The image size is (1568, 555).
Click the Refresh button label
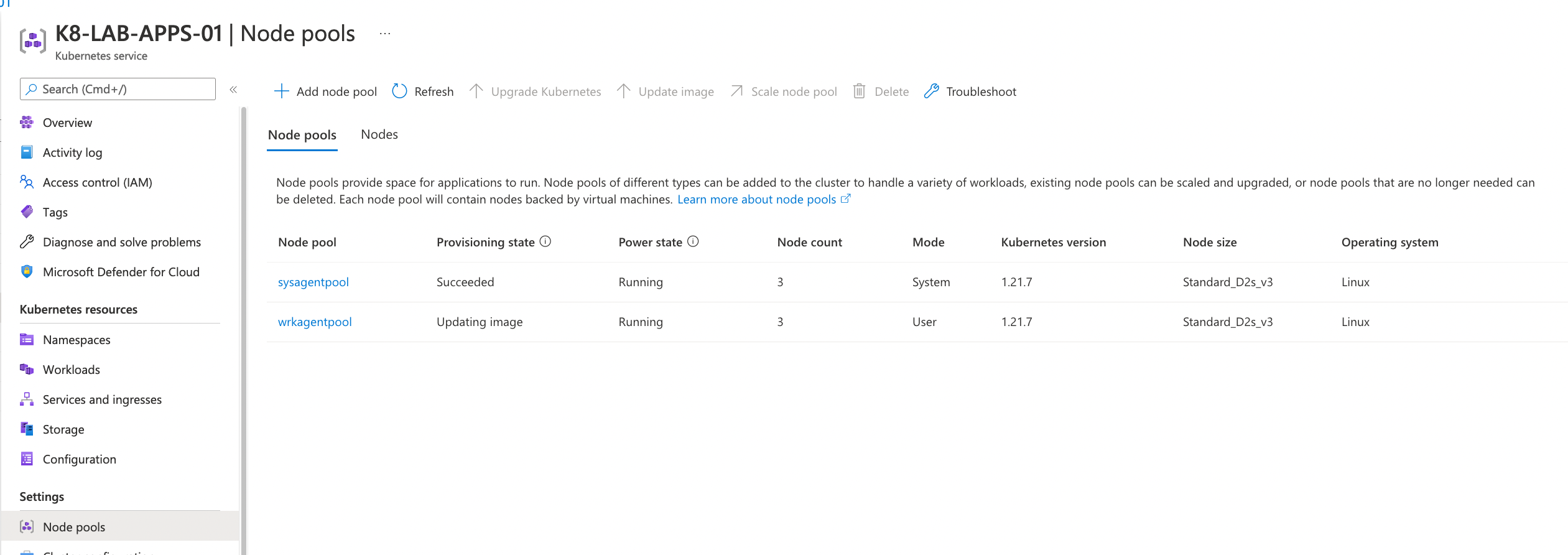pos(434,91)
